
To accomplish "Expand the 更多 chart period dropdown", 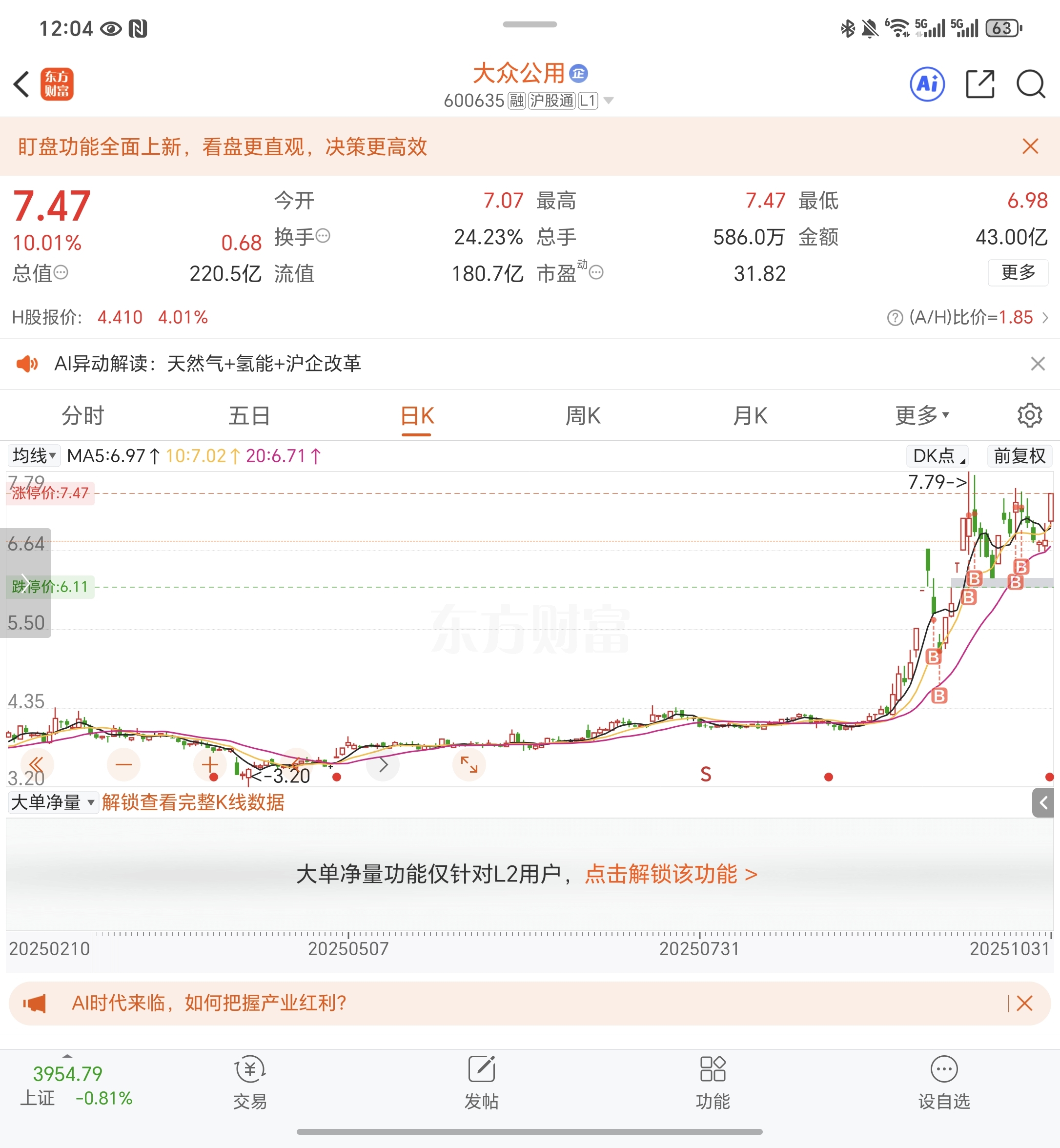I will click(x=922, y=415).
